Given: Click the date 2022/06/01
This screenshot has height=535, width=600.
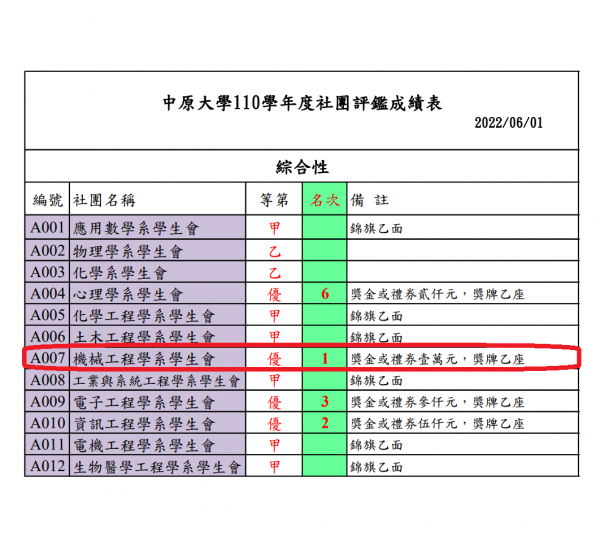Looking at the screenshot, I should (x=509, y=123).
